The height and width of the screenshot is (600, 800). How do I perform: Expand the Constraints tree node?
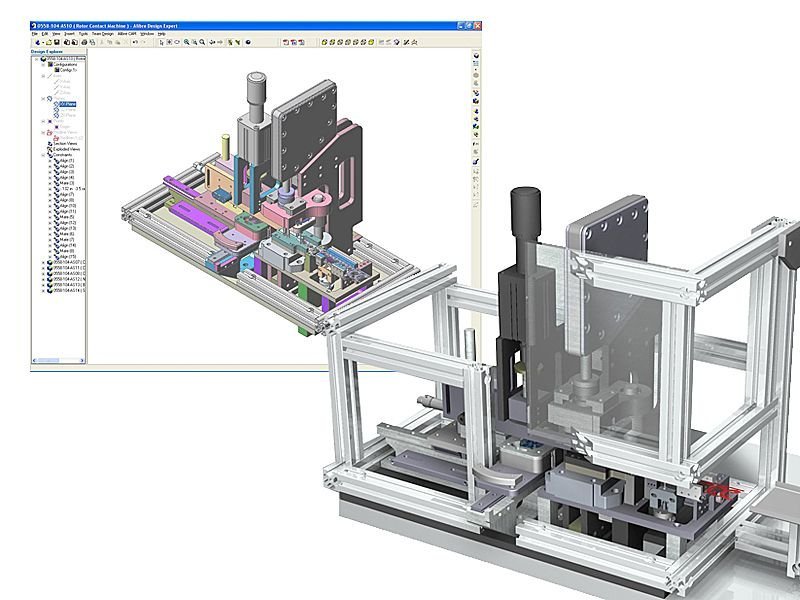point(43,155)
